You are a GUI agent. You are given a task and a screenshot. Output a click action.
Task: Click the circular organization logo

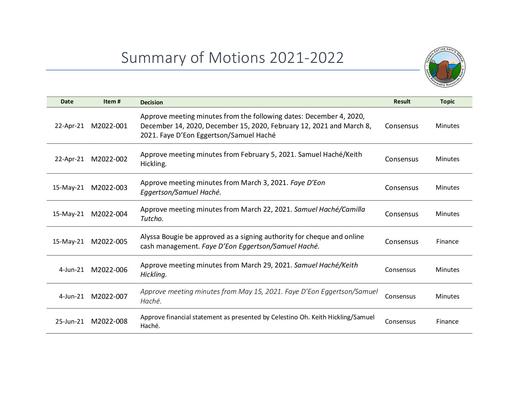pos(445,67)
